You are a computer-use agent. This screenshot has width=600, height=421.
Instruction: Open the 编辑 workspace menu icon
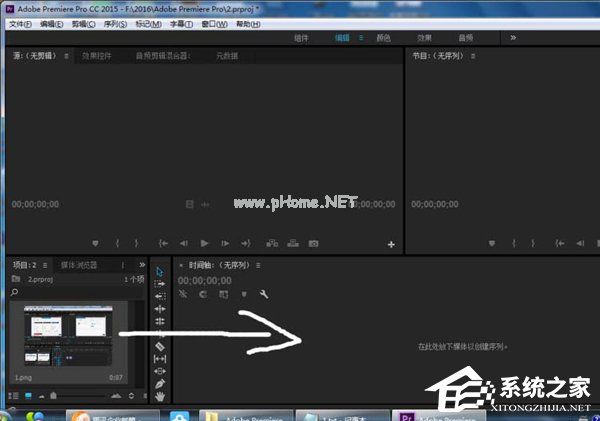(361, 38)
